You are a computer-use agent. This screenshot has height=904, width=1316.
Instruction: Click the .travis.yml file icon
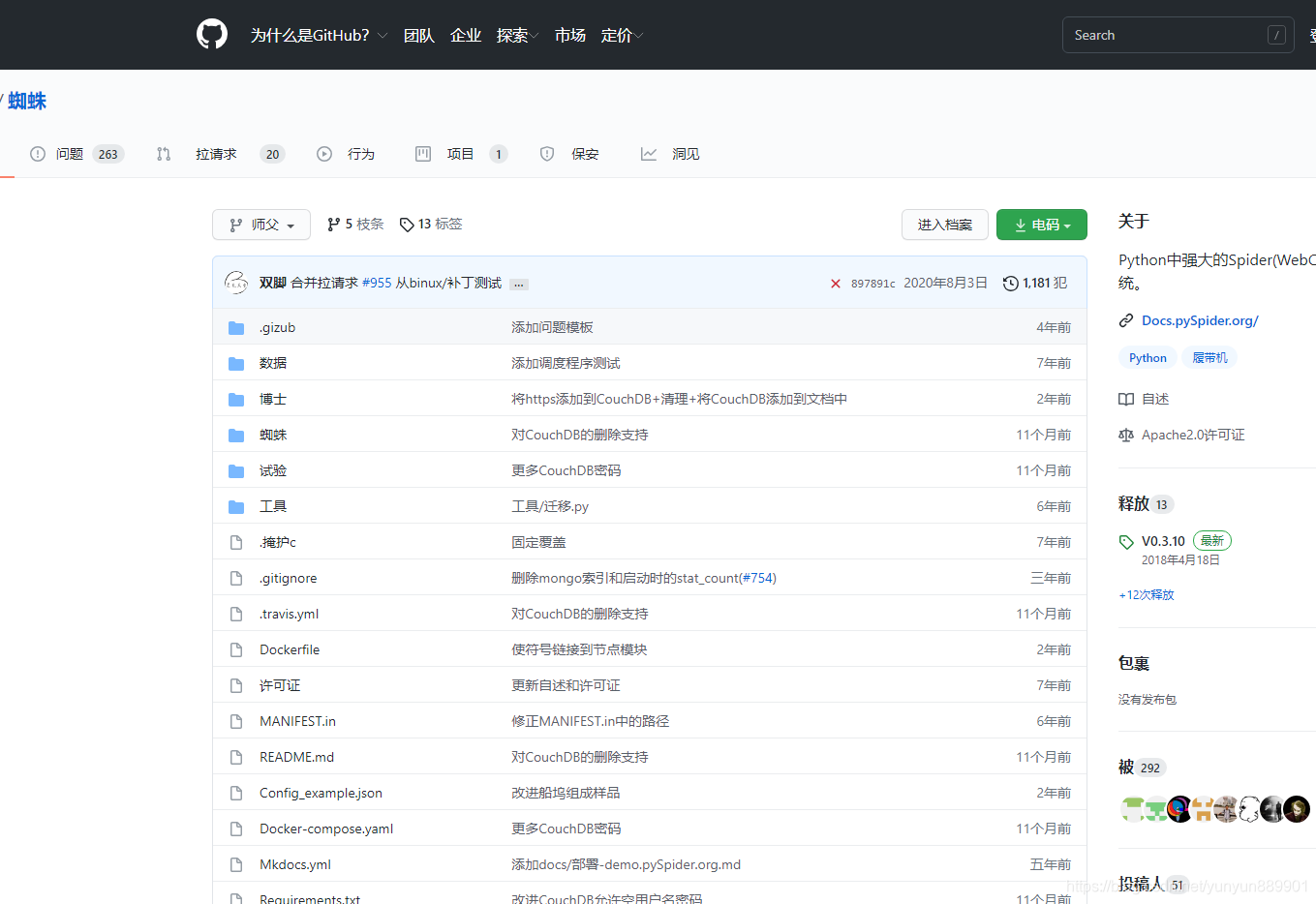[x=236, y=615]
